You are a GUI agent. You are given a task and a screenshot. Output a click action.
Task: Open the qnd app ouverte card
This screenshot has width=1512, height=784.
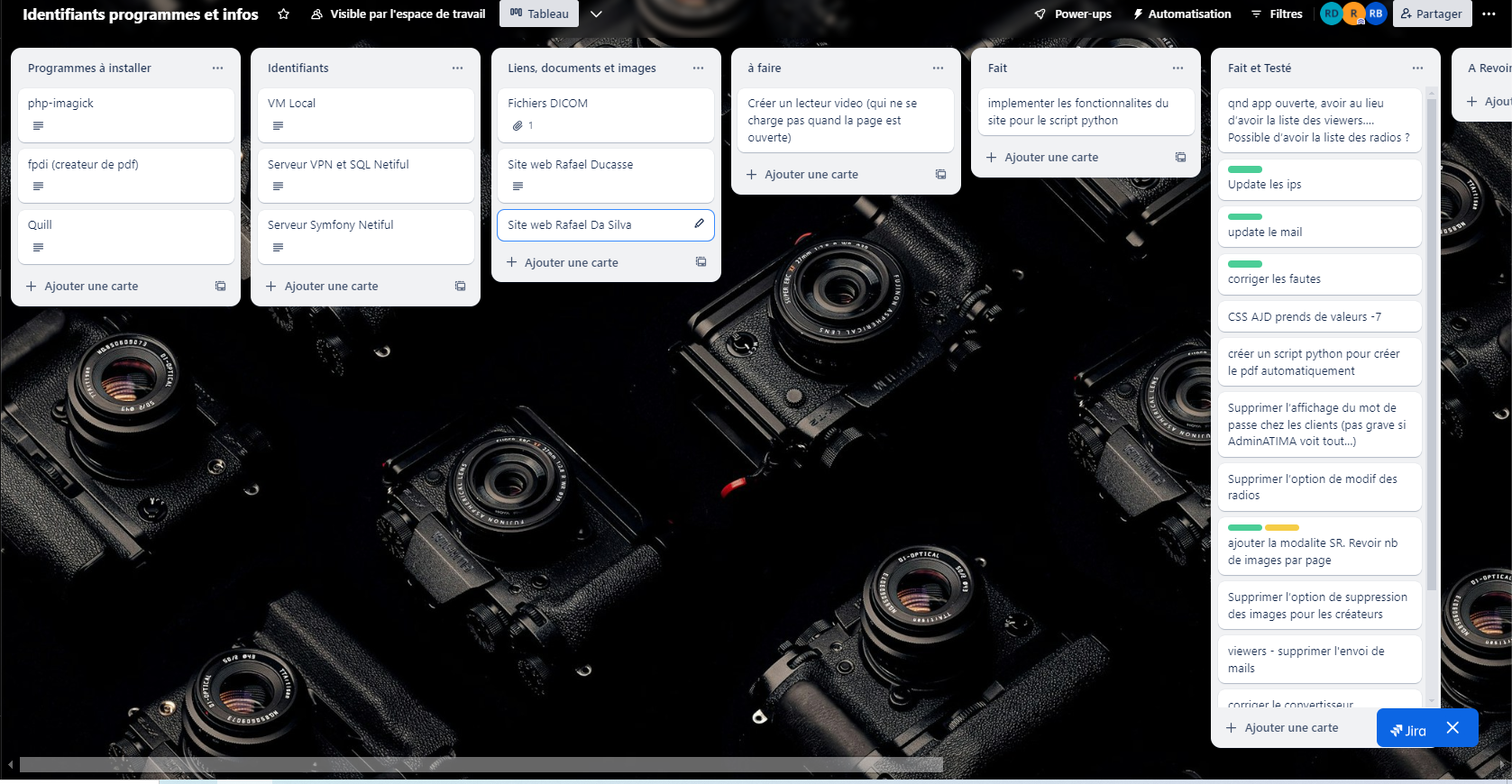click(1320, 120)
